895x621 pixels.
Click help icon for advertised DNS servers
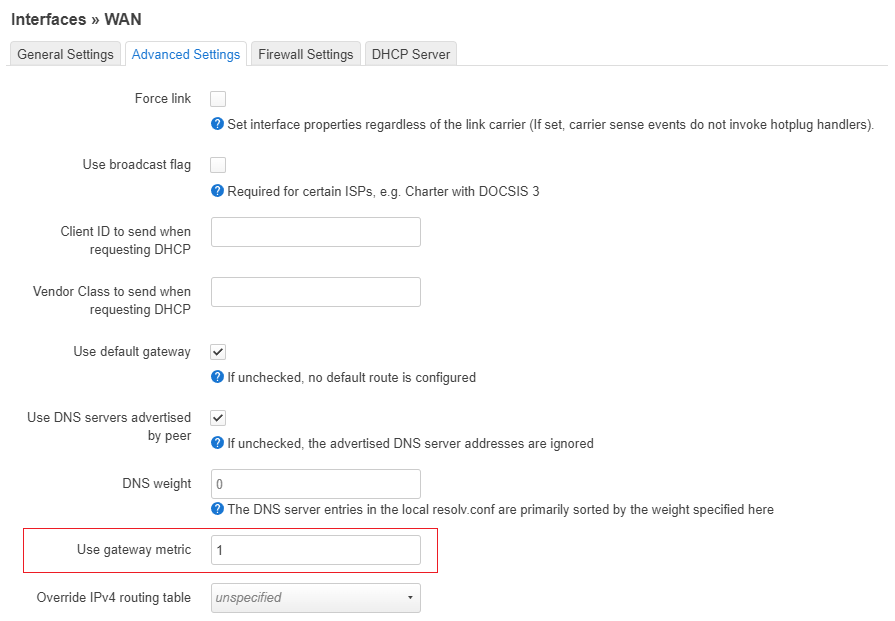pos(217,443)
